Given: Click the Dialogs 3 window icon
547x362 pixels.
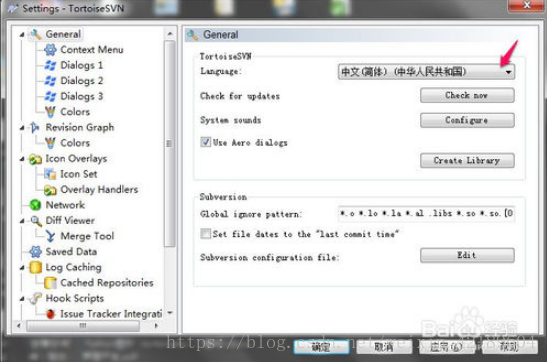Looking at the screenshot, I should [x=50, y=96].
